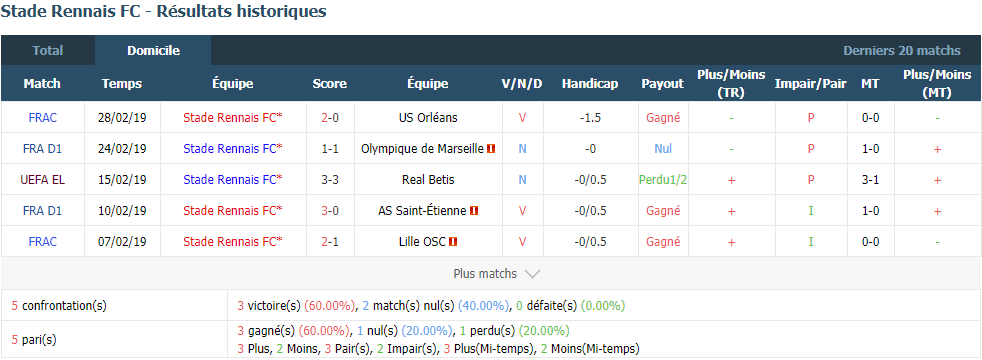
Task: Switch to the Total tab
Action: [x=48, y=51]
